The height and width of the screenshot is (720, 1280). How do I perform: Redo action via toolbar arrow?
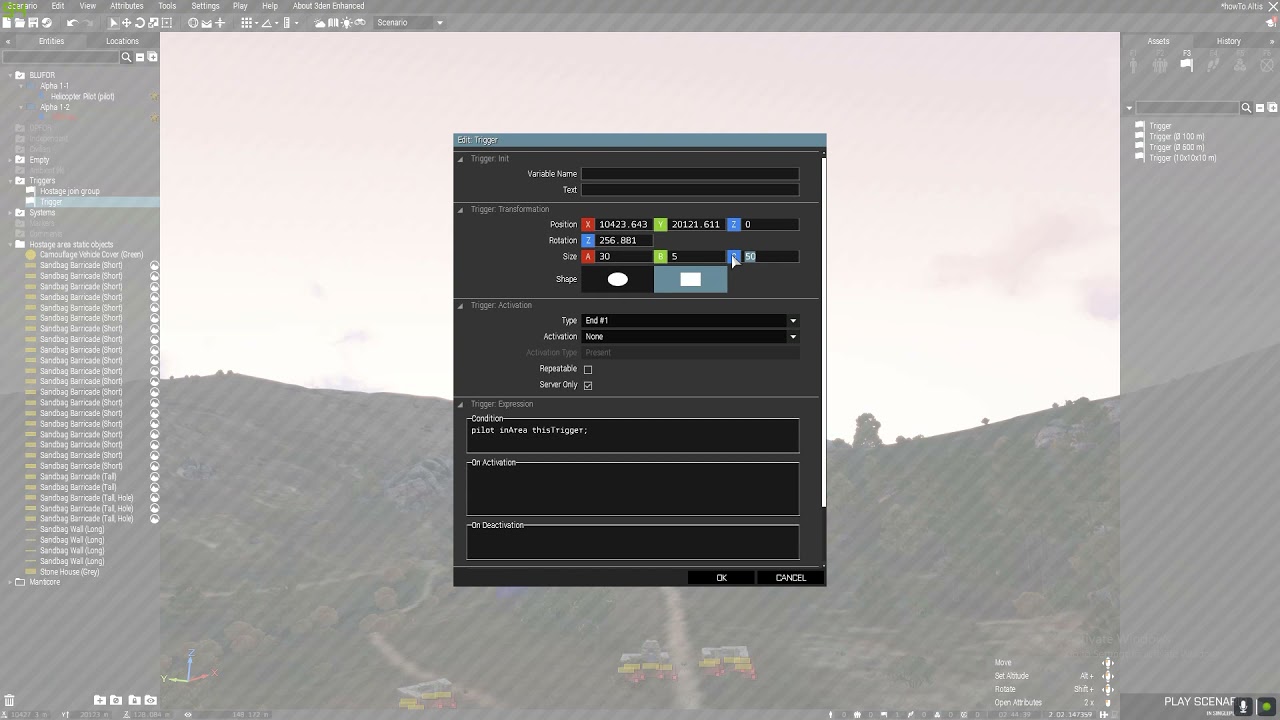pyautogui.click(x=86, y=22)
